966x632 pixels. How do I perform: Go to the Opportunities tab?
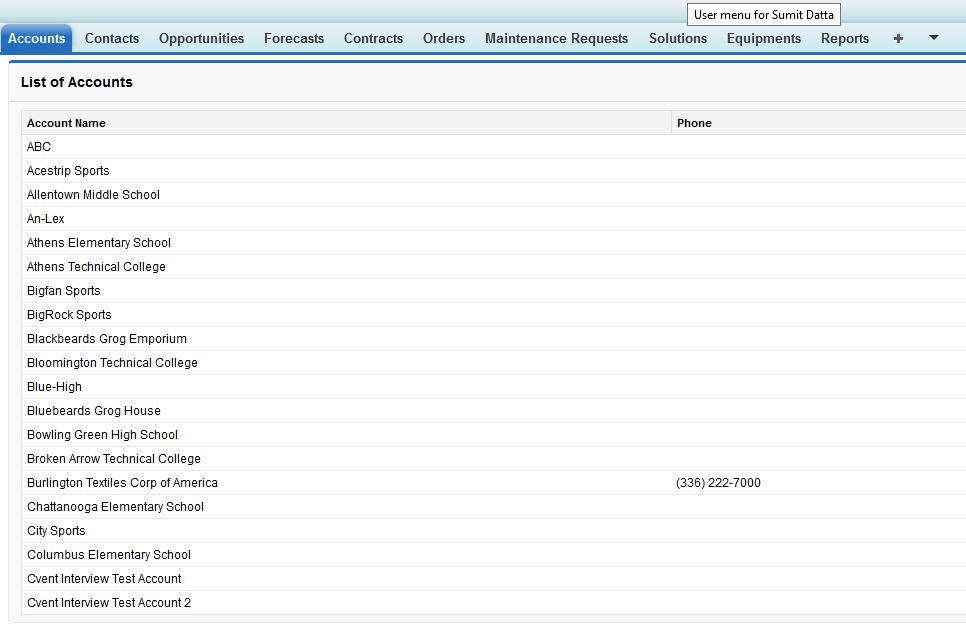click(x=201, y=38)
